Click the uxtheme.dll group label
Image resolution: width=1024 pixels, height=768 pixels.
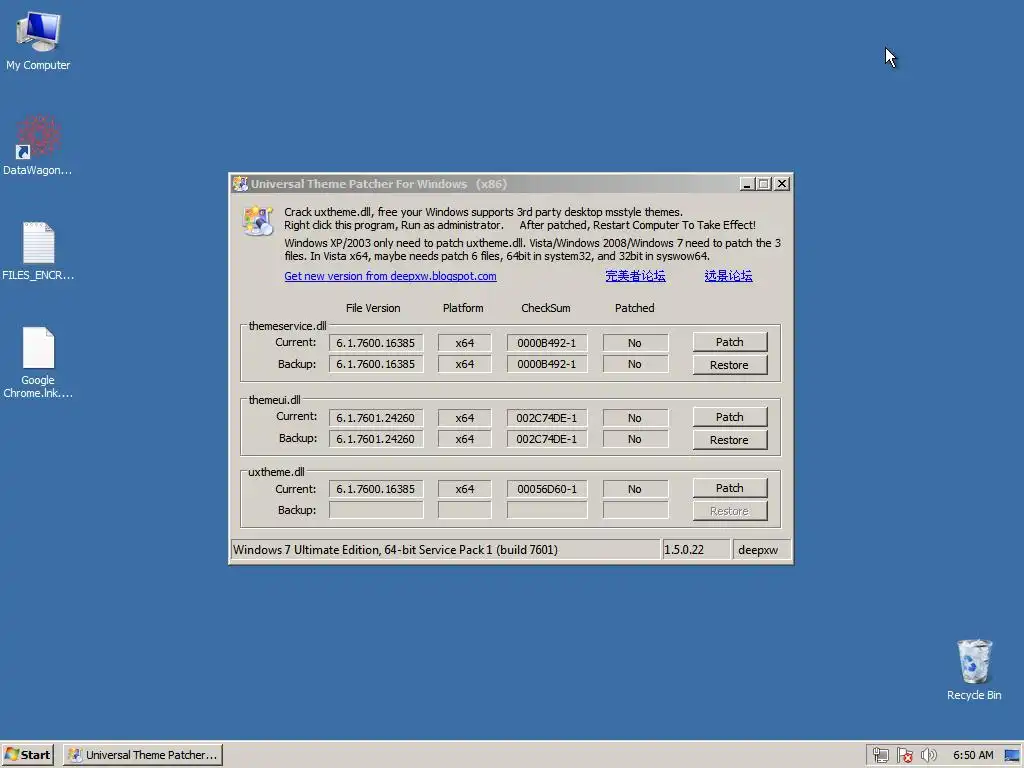click(276, 472)
